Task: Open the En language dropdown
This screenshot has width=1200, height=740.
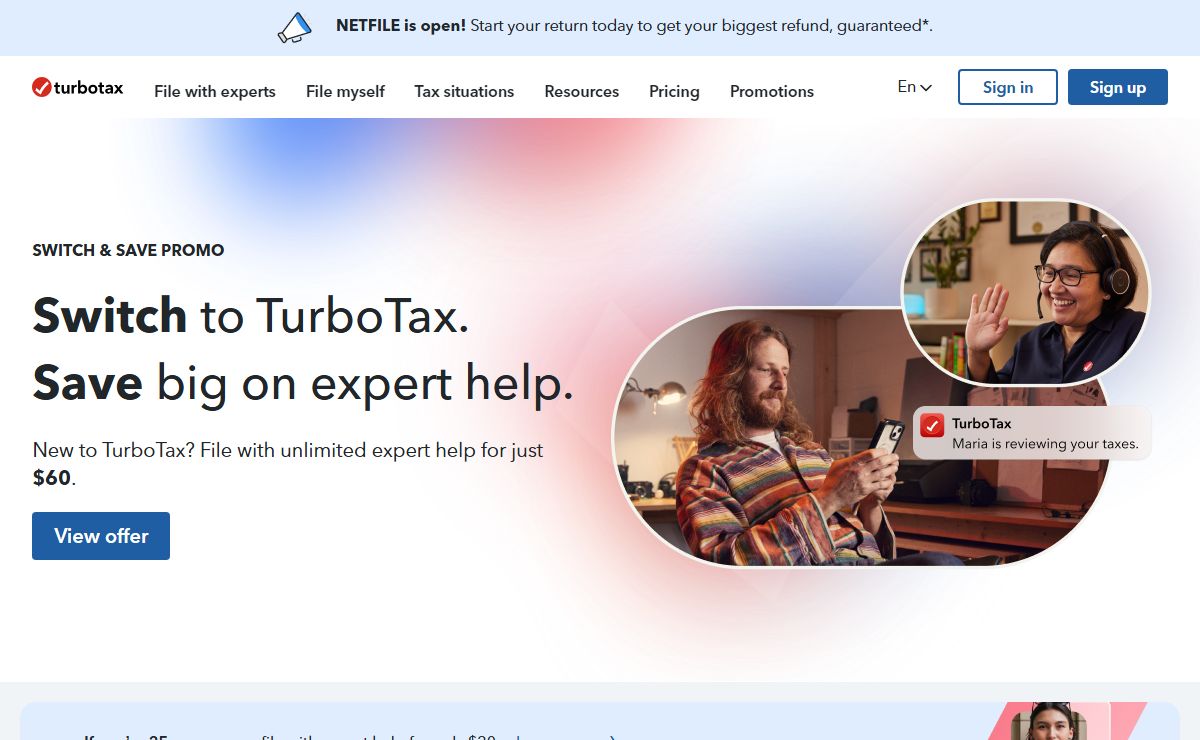Action: click(914, 87)
